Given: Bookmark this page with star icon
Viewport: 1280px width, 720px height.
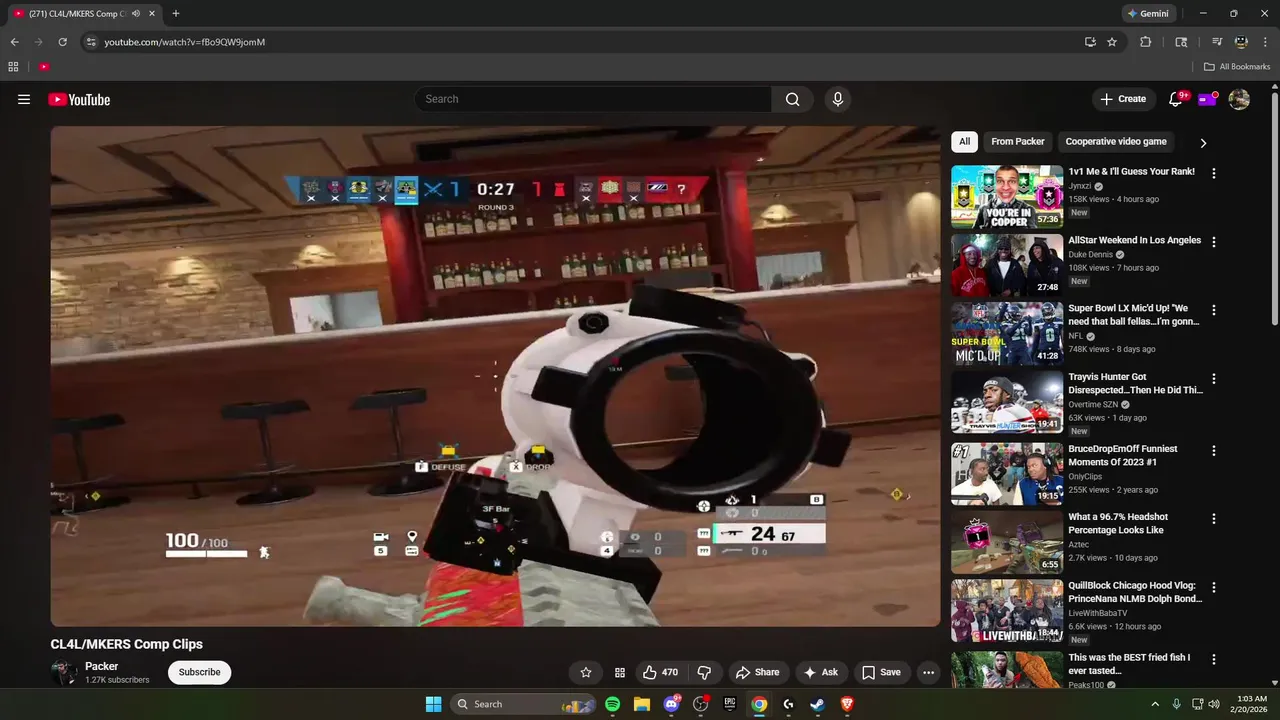Looking at the screenshot, I should pyautogui.click(x=1112, y=42).
